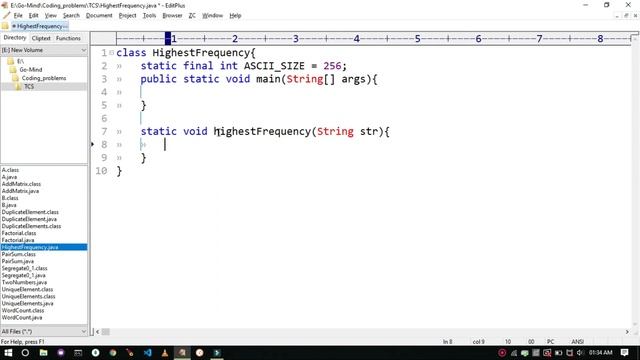Click line number 6 in the gutter
Viewport: 640px width, 360px height.
[104, 118]
